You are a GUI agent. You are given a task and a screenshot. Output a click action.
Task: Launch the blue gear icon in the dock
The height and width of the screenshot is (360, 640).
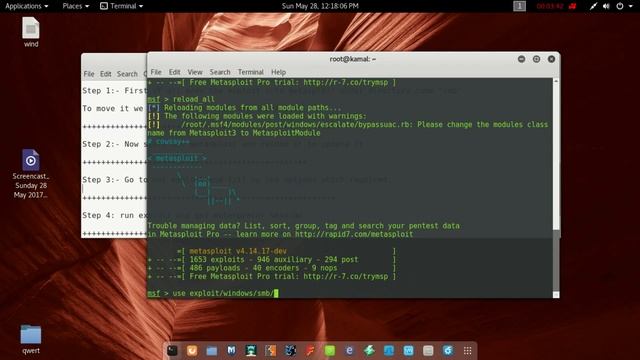click(448, 351)
